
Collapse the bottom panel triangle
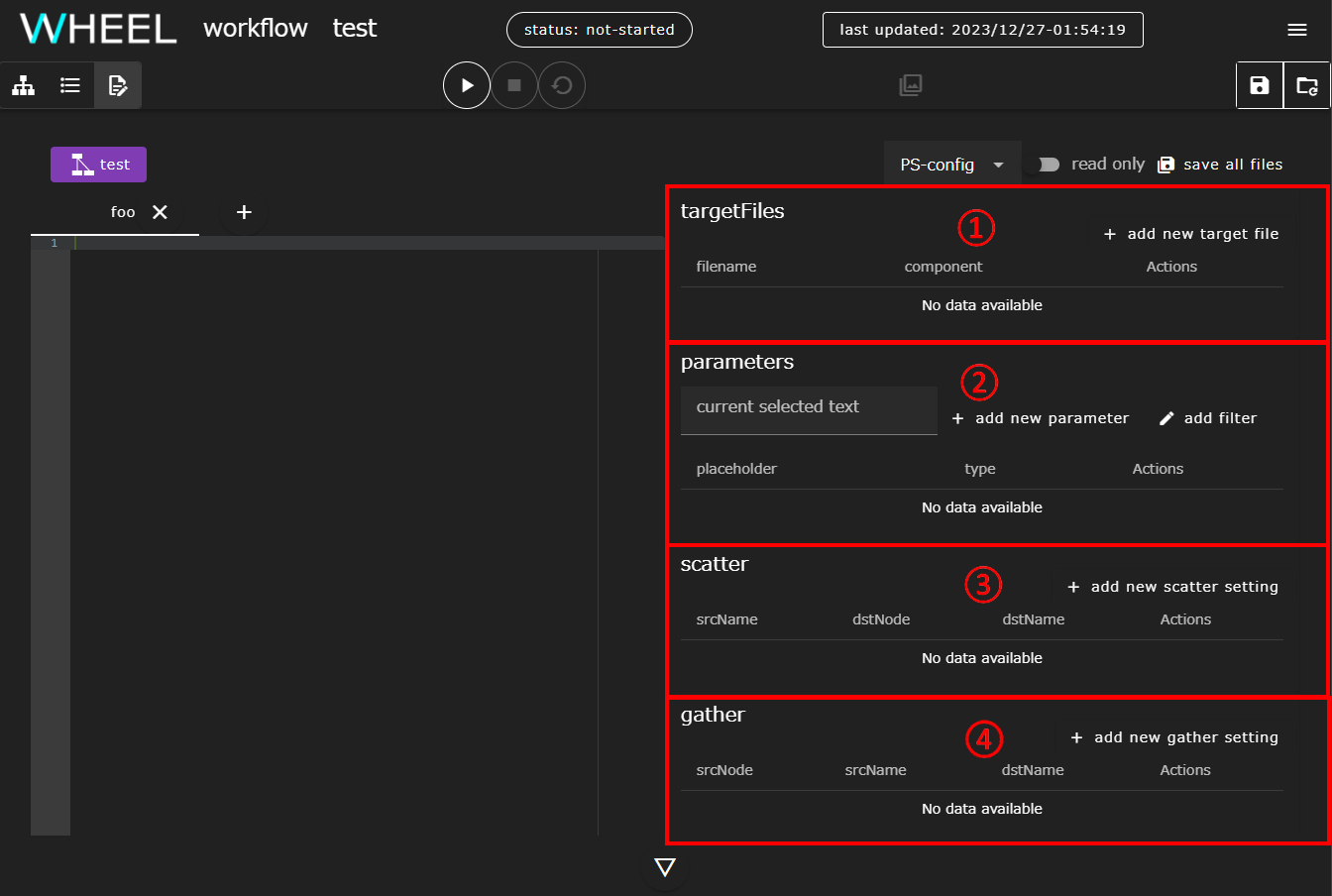point(665,868)
